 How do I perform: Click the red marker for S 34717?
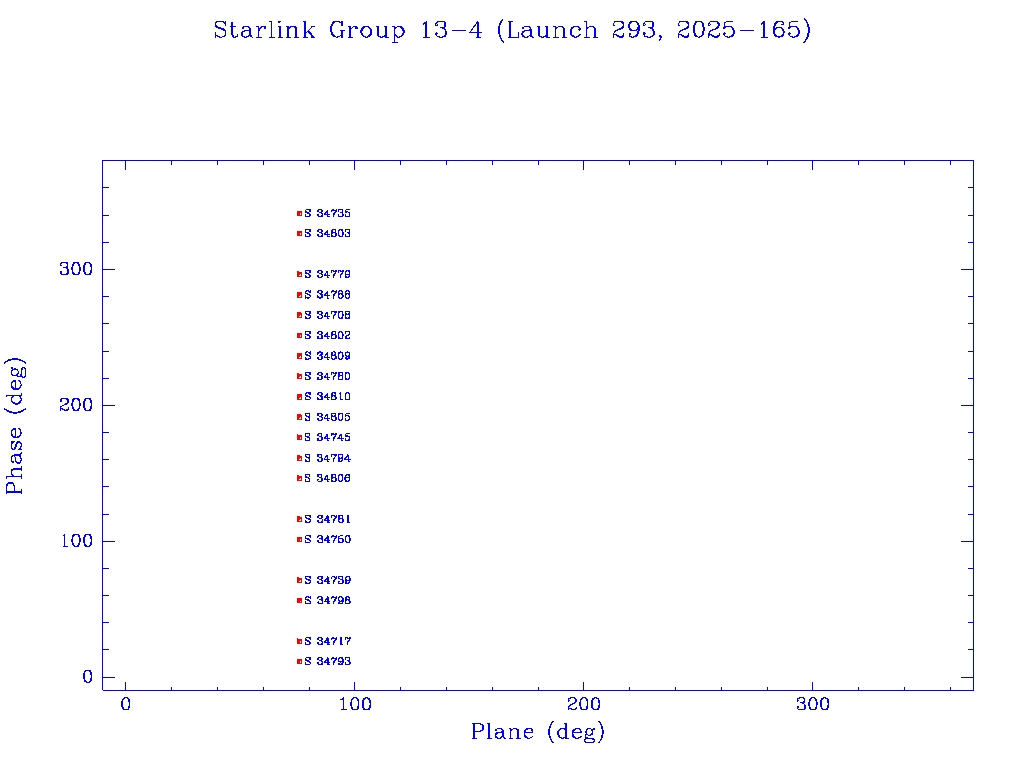pos(299,641)
